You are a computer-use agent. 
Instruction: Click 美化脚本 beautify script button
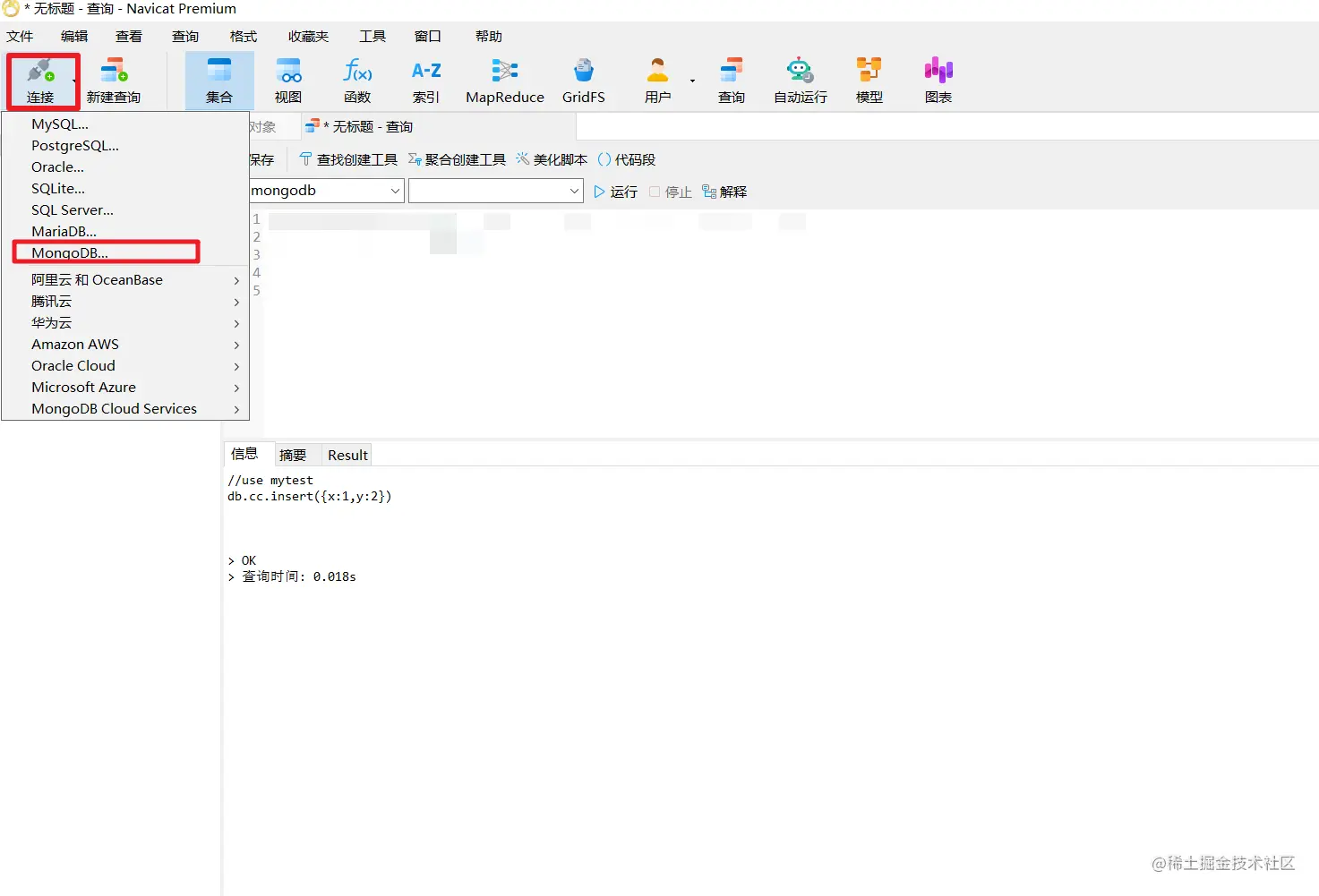pos(552,159)
